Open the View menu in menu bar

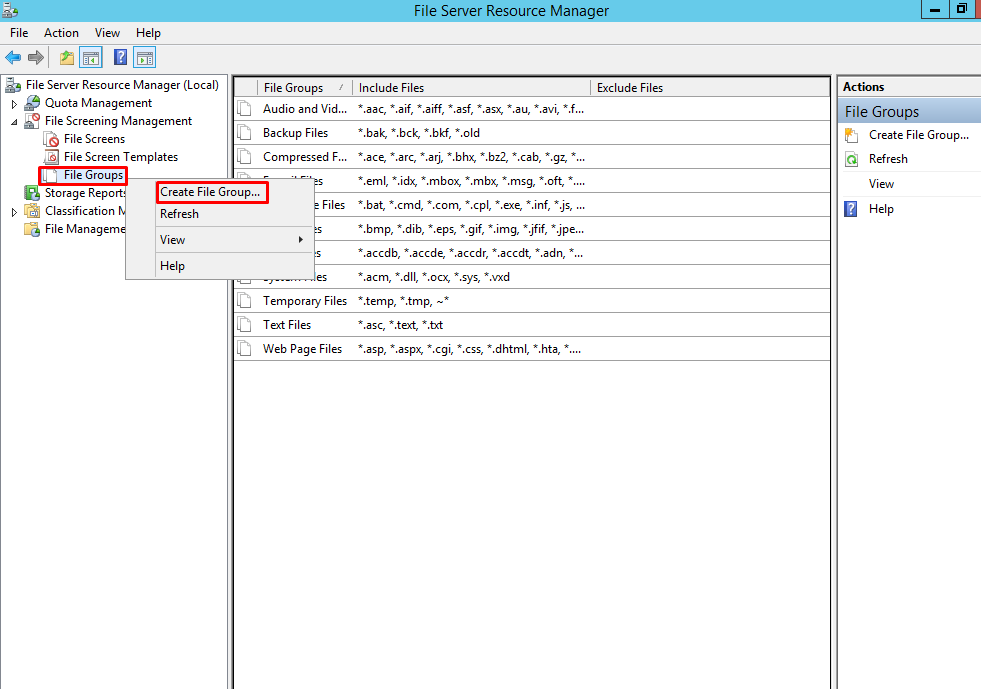coord(107,33)
